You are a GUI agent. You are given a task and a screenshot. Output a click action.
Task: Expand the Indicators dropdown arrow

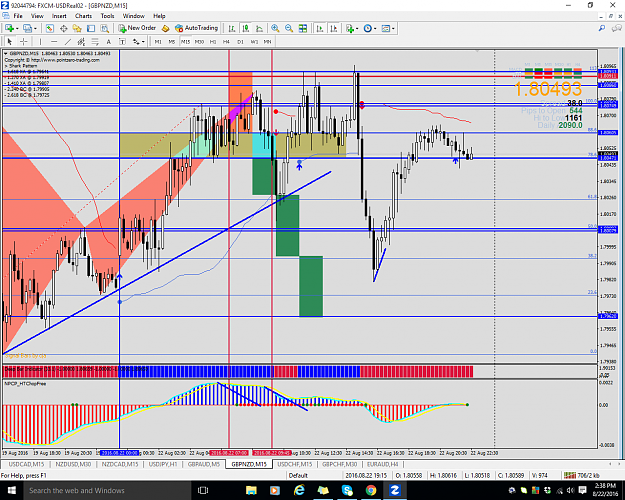(357, 29)
